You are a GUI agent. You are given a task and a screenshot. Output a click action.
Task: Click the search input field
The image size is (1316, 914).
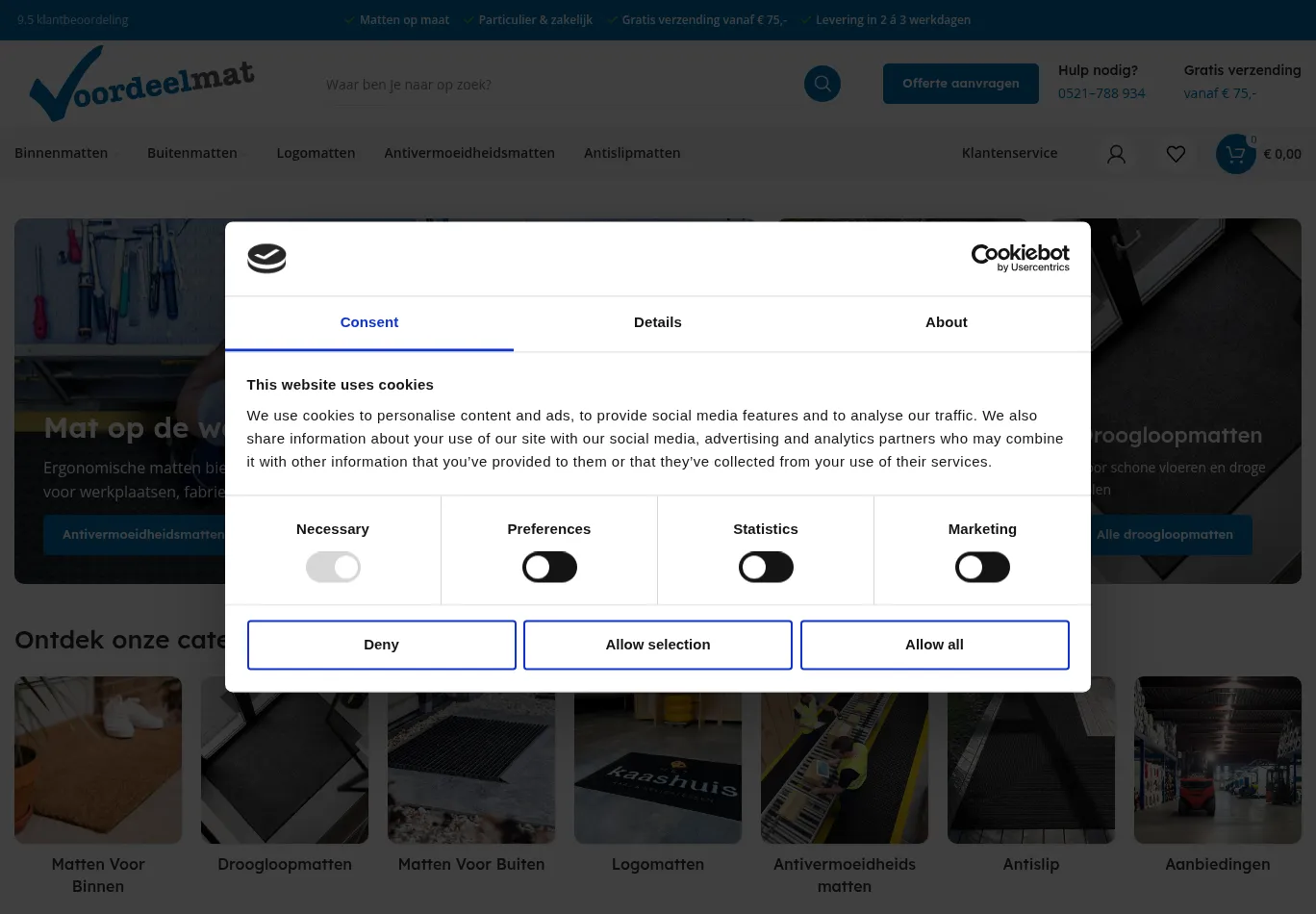[x=558, y=85]
